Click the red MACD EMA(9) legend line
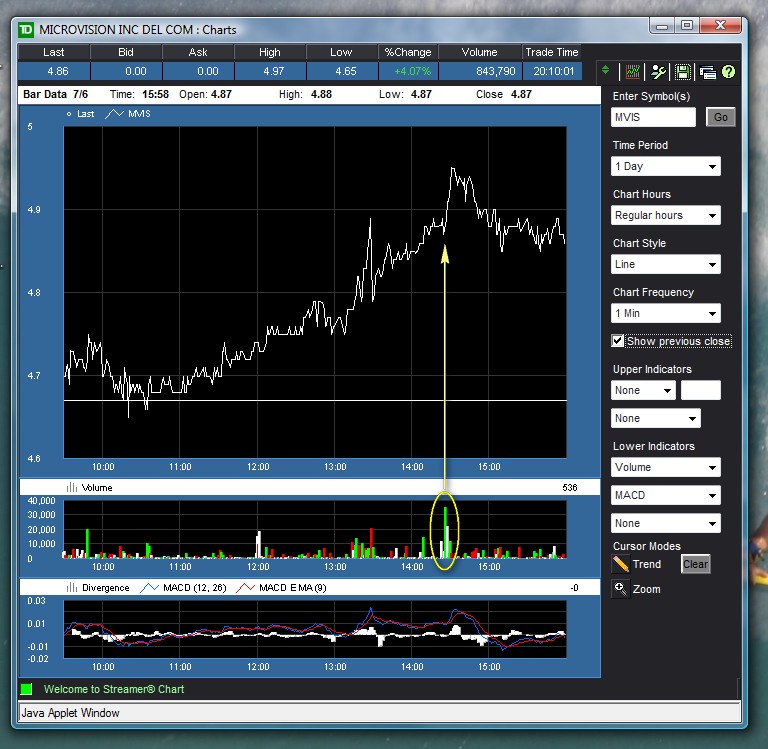 click(245, 587)
